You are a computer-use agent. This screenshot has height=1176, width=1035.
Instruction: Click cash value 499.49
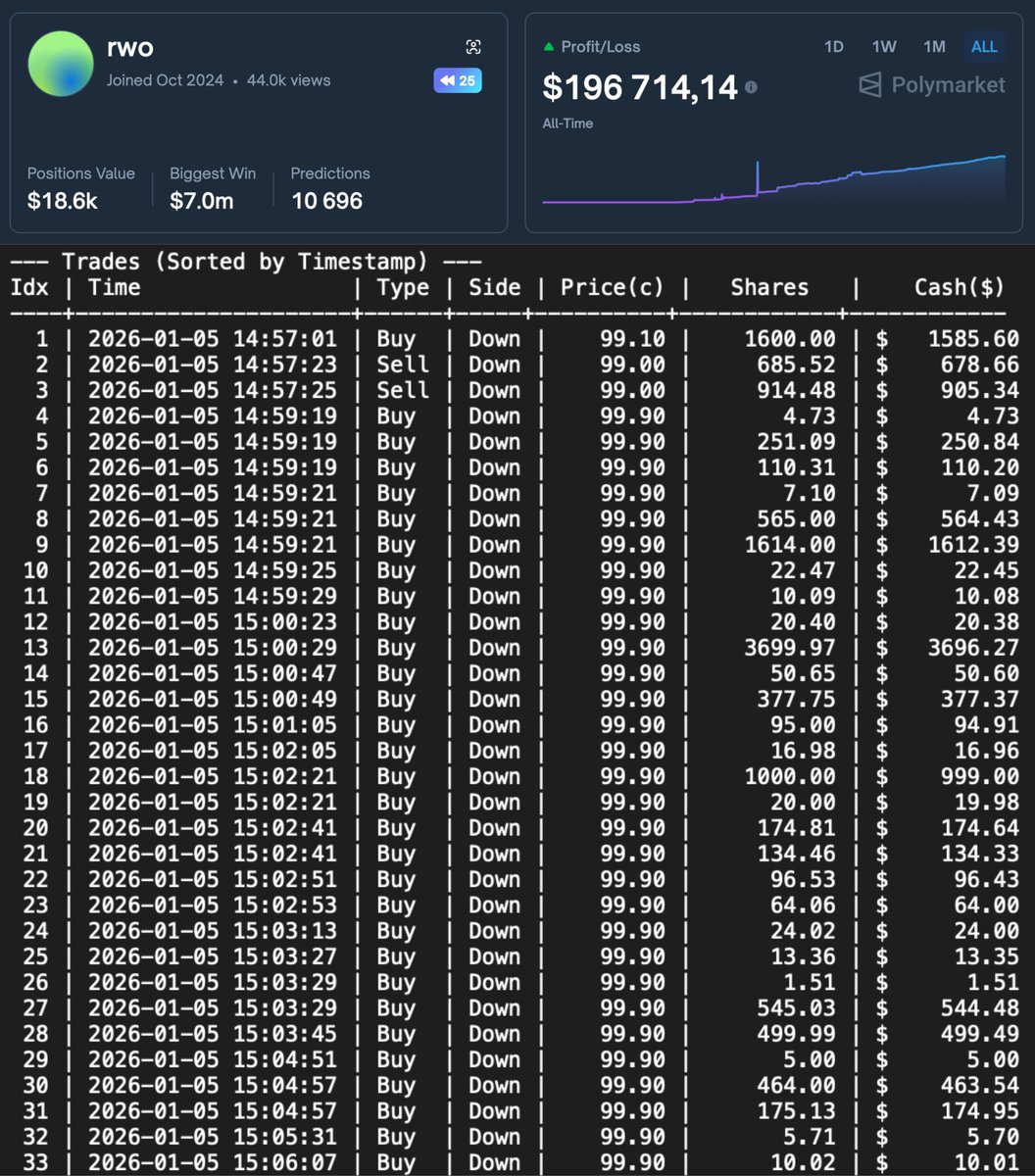coord(980,1034)
